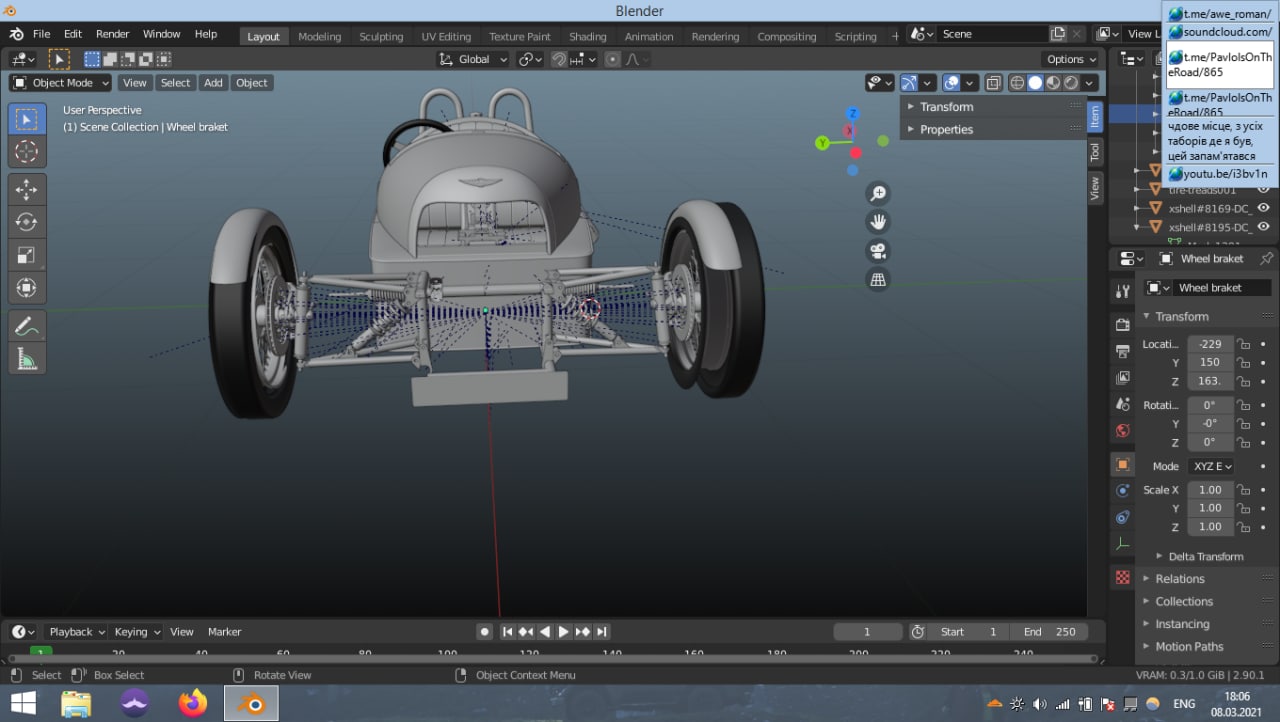This screenshot has width=1280, height=722.
Task: Open the Object Data properties tab
Action: [1122, 544]
